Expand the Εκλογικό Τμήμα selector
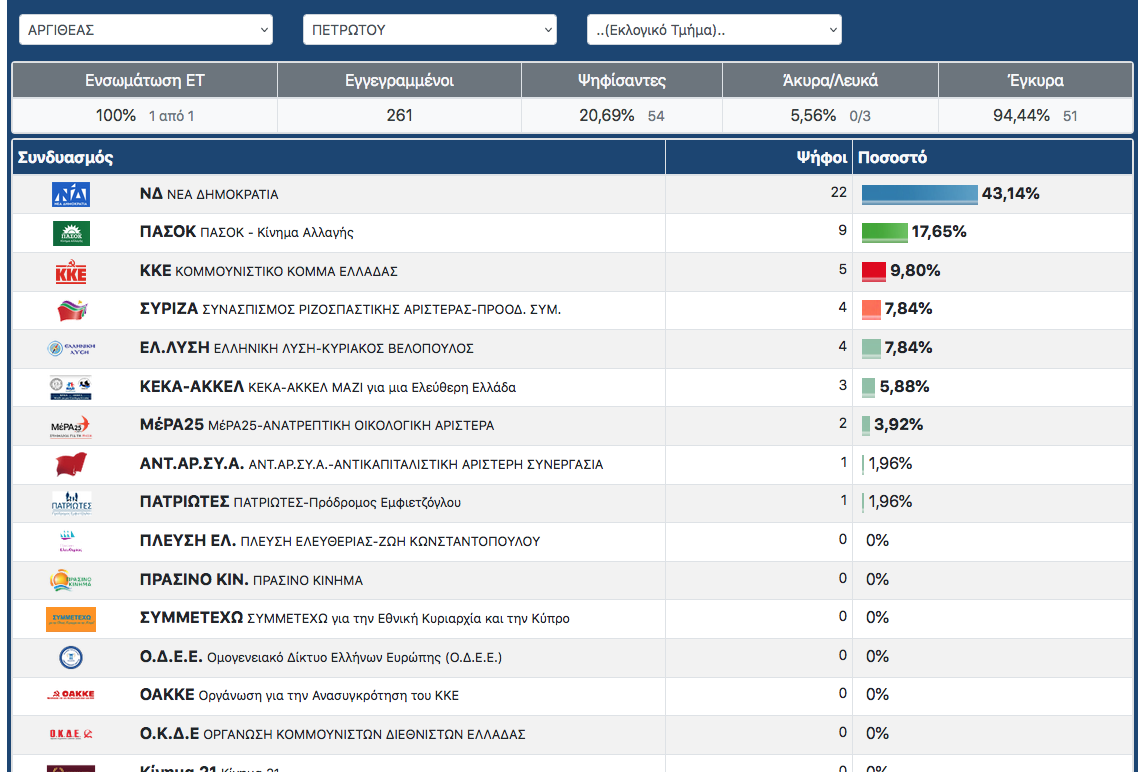 point(714,30)
